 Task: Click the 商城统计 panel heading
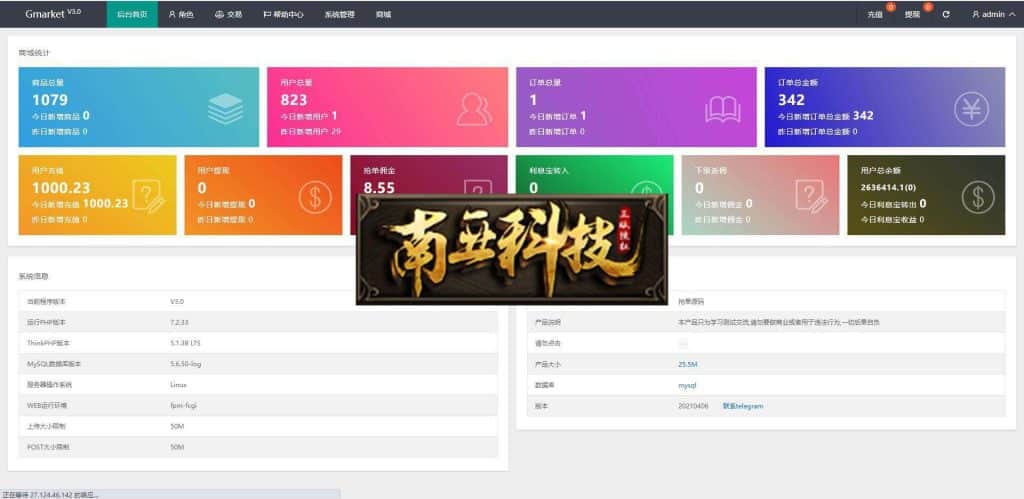click(x=34, y=52)
